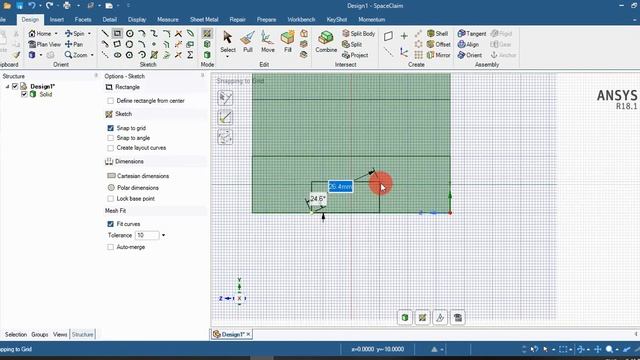Select Polar dimensions radio button
Screen dimensions: 640x360
coord(111,188)
